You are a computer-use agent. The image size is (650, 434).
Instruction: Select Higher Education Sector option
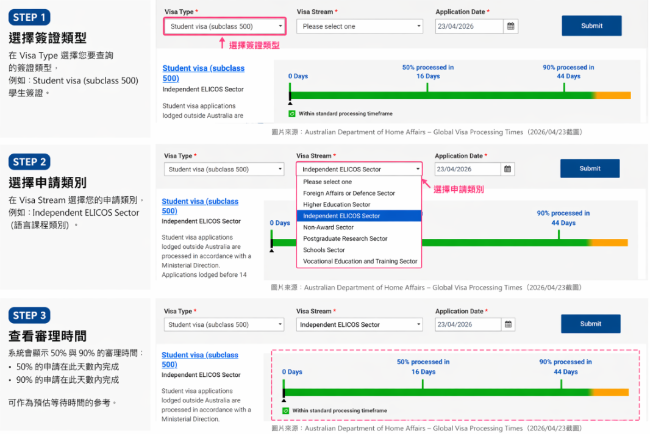pos(359,204)
